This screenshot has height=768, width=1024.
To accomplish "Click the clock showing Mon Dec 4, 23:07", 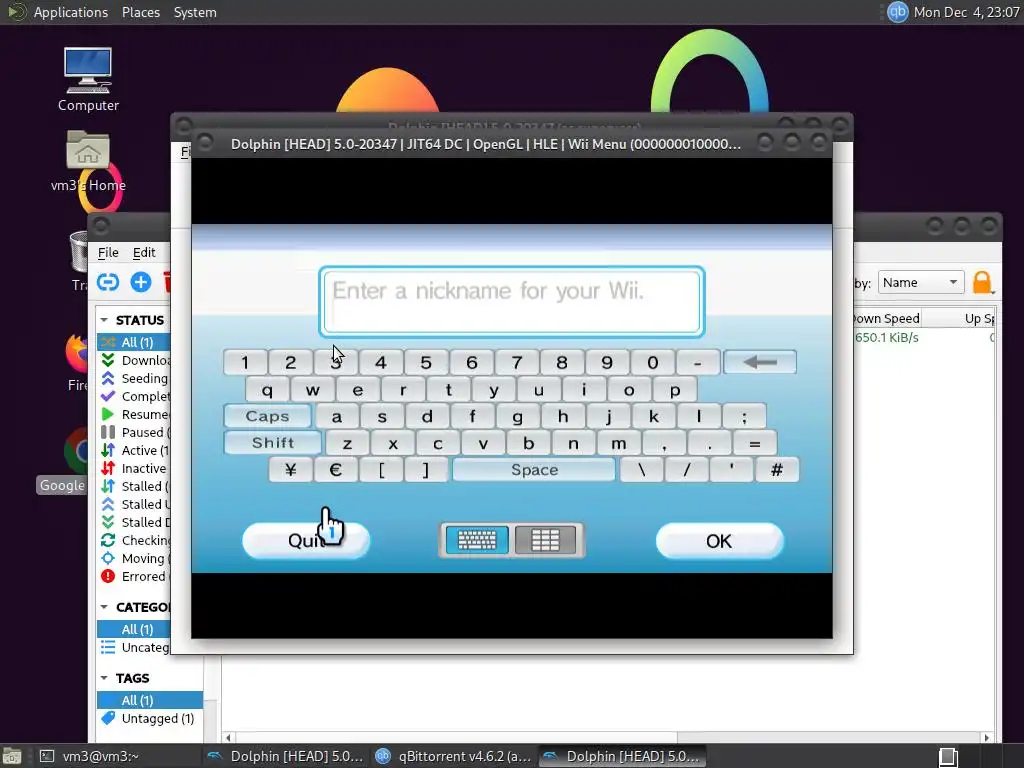I will pyautogui.click(x=967, y=12).
